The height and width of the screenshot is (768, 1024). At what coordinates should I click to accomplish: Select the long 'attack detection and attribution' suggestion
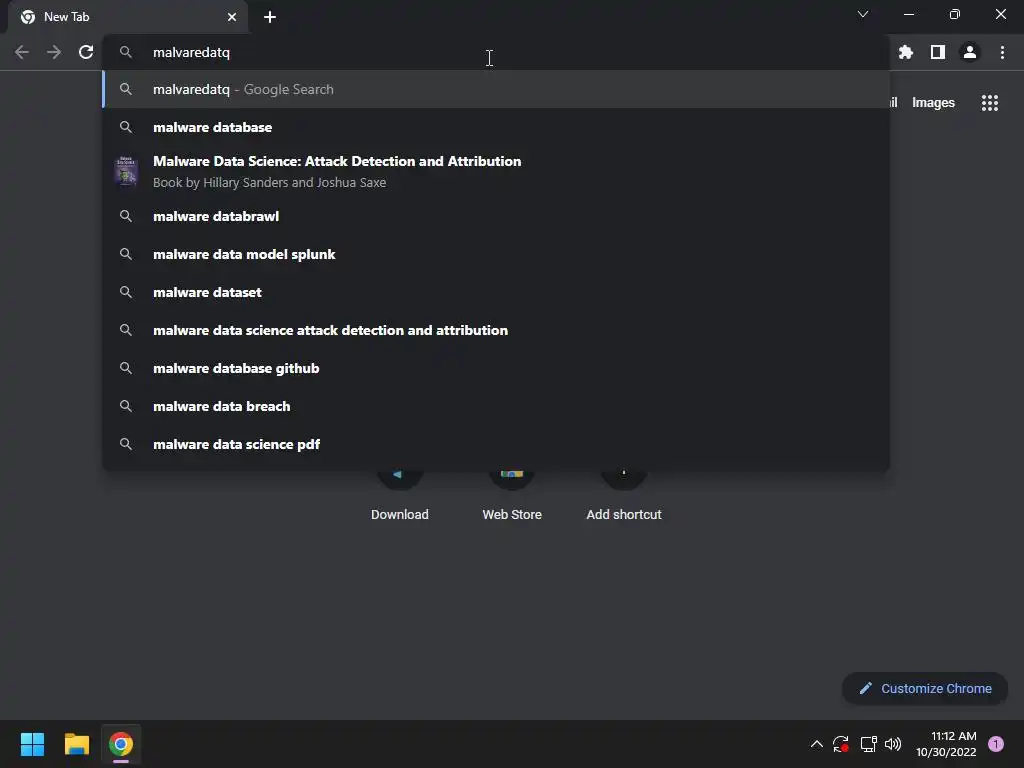tap(496, 330)
